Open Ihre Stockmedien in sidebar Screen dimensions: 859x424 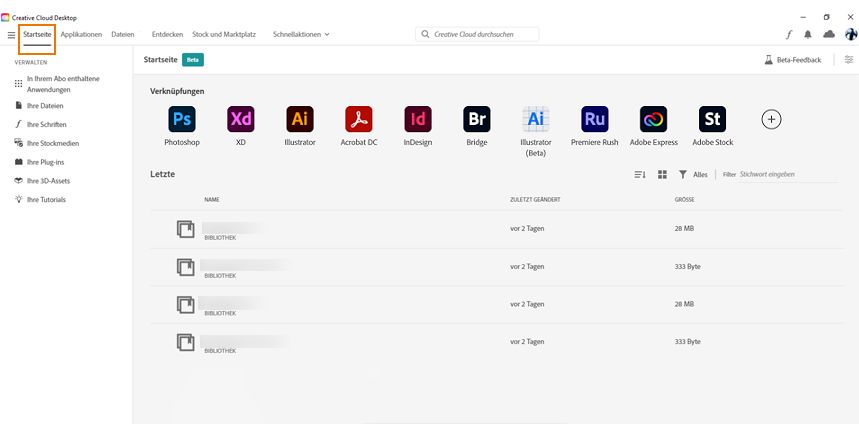[x=47, y=143]
